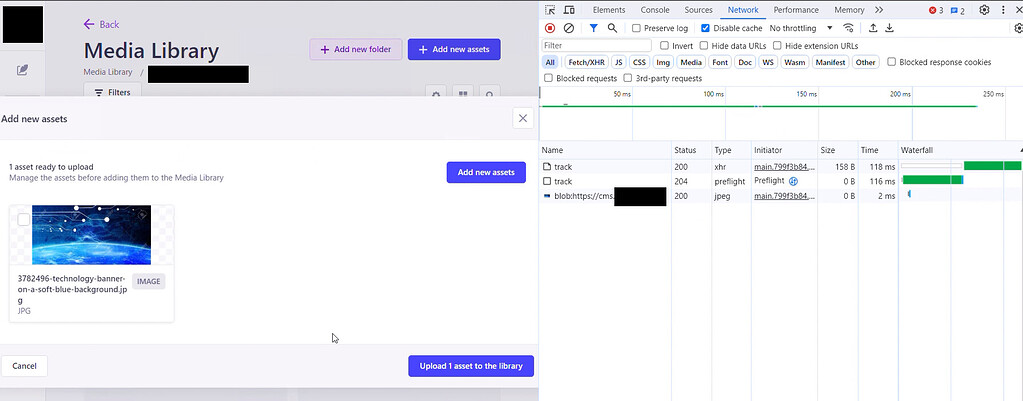Toggle the network filter funnel icon
The image size is (1023, 401).
[593, 28]
